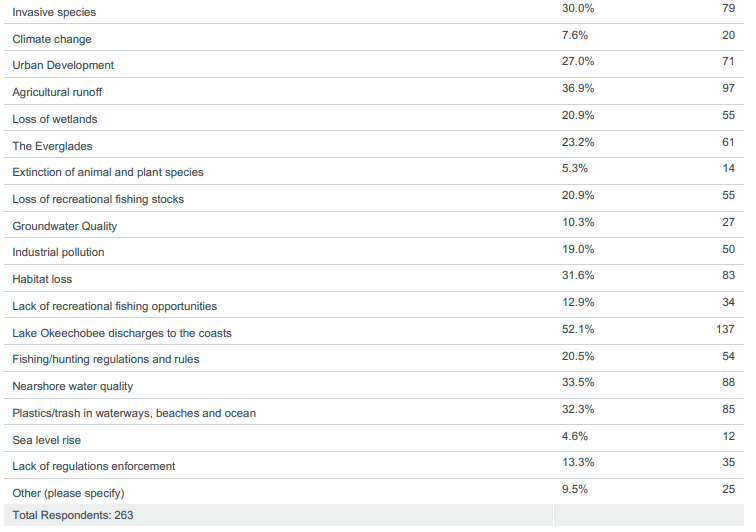Screen dimensions: 756x532
Task: Select the Nearshore water quality label
Action: (x=72, y=386)
